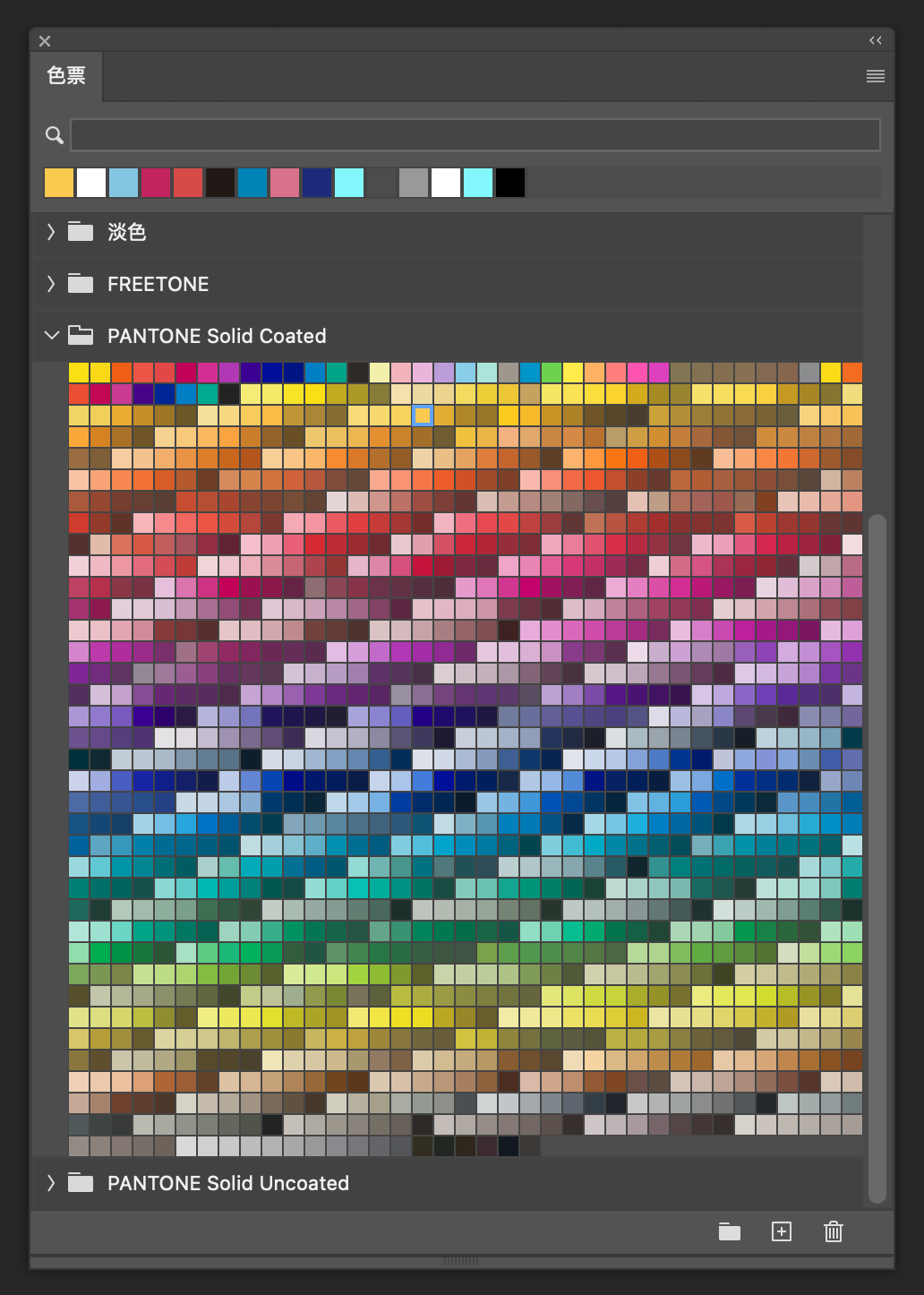Create a new swatch group folder

730,1231
